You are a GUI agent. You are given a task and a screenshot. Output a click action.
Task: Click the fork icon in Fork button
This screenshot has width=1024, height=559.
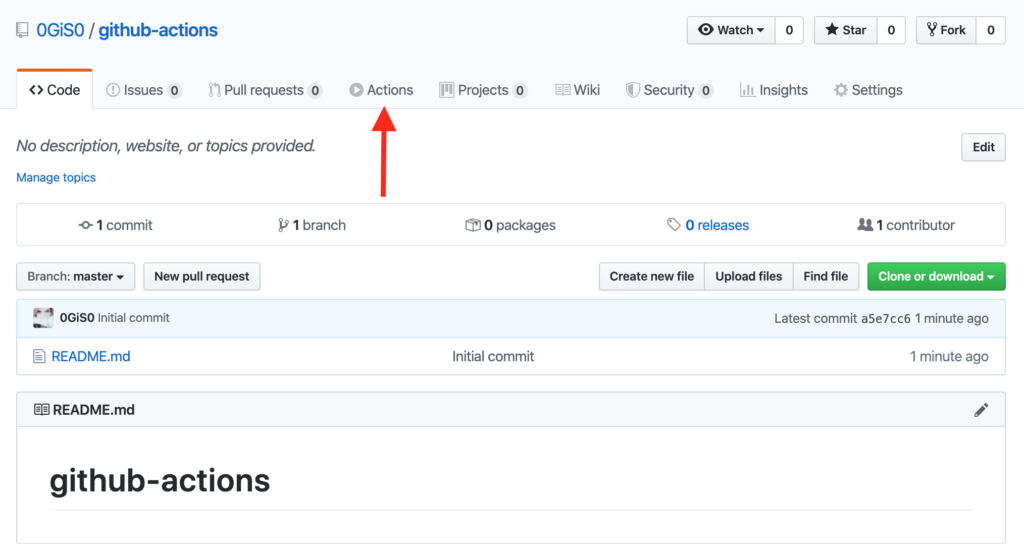point(931,29)
